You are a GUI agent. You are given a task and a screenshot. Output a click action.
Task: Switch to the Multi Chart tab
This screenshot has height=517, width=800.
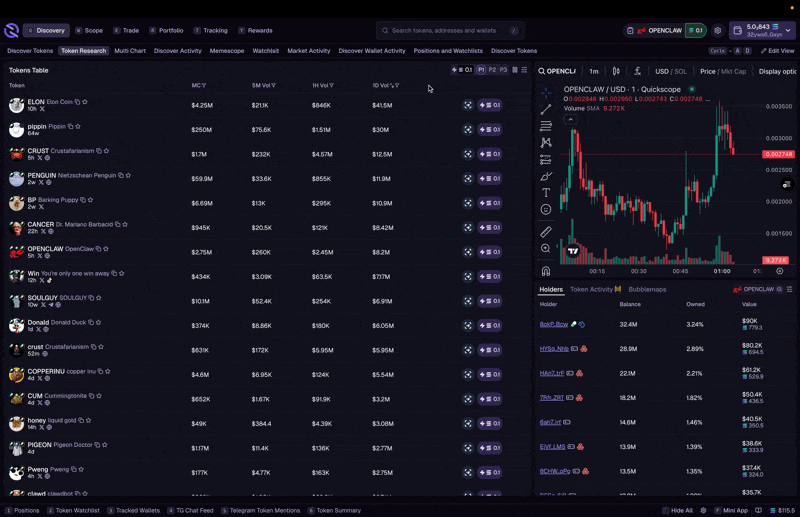coord(130,51)
